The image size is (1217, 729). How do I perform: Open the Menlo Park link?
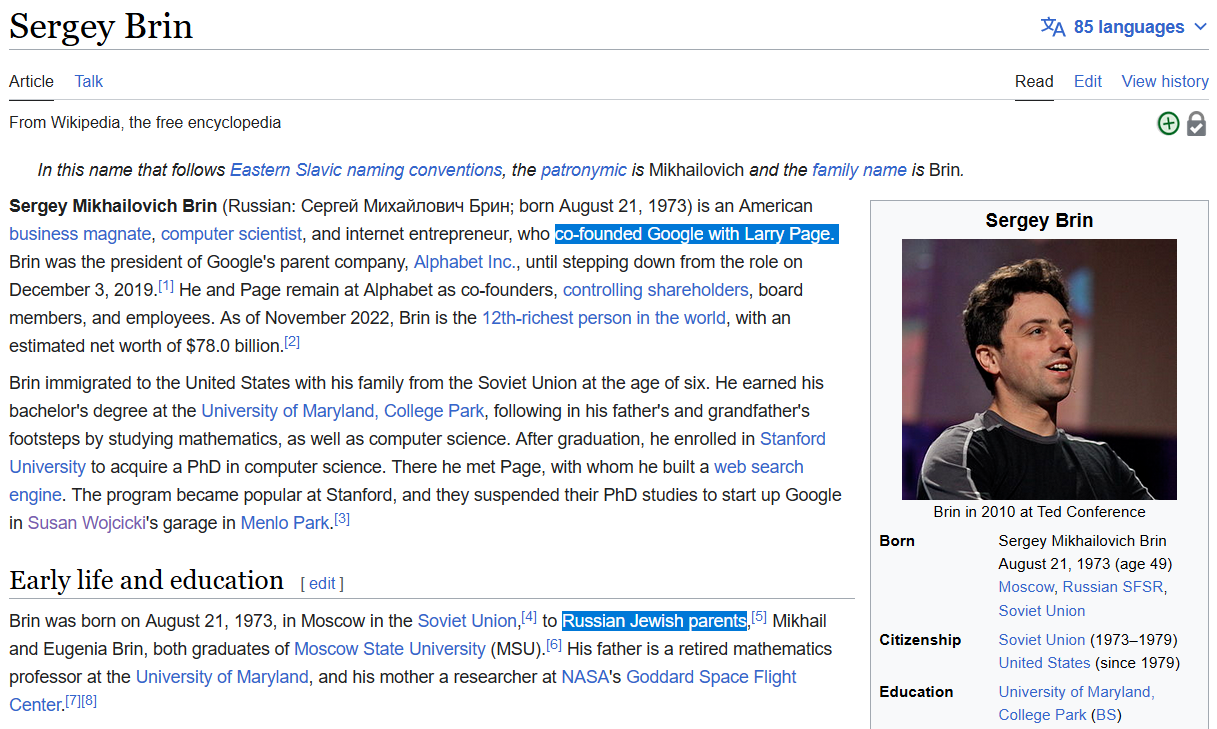(x=285, y=523)
